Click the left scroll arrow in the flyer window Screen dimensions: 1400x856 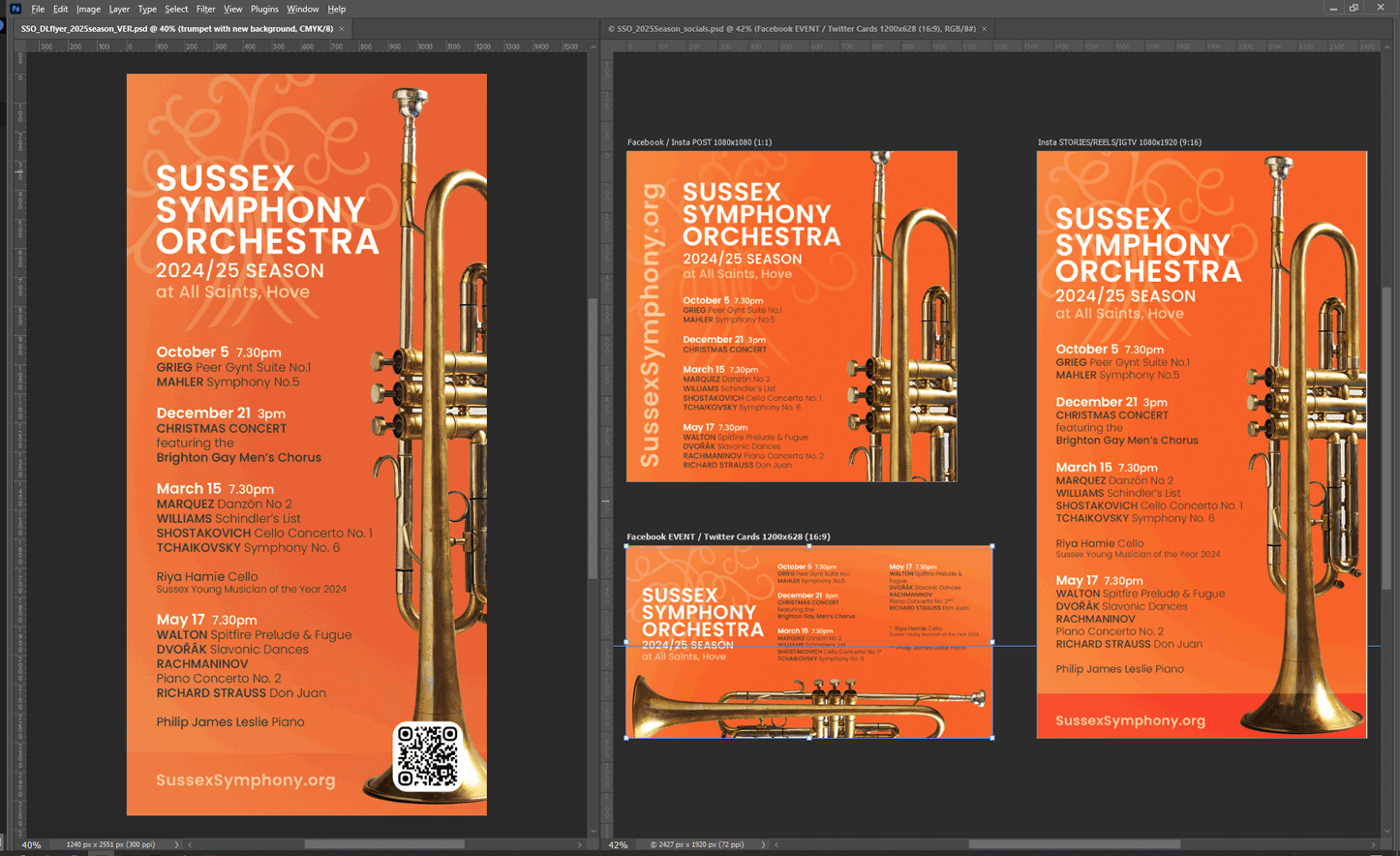[190, 844]
